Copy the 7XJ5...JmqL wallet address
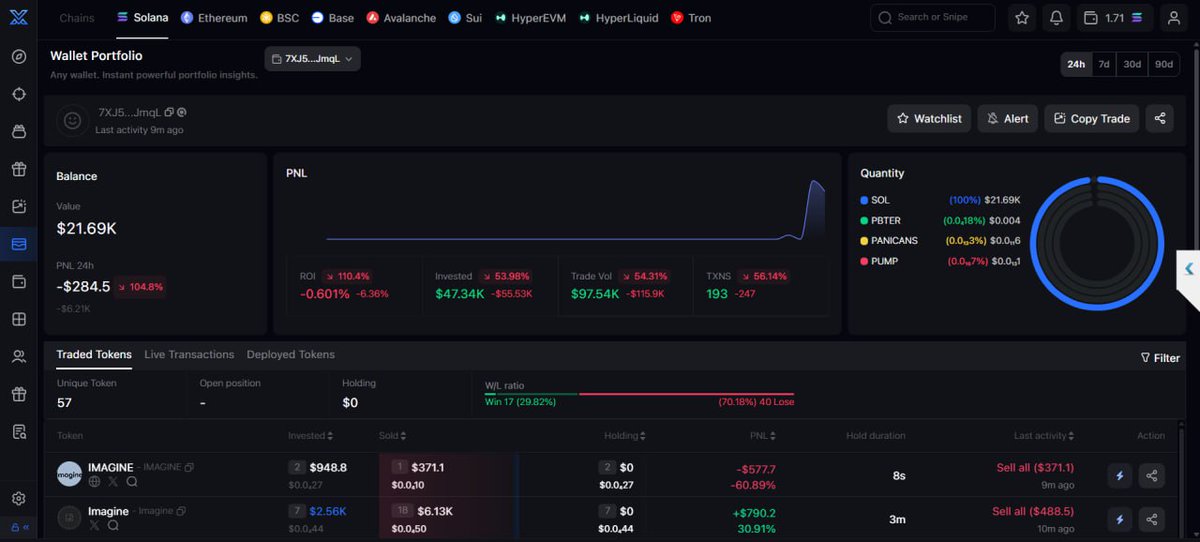 [169, 113]
